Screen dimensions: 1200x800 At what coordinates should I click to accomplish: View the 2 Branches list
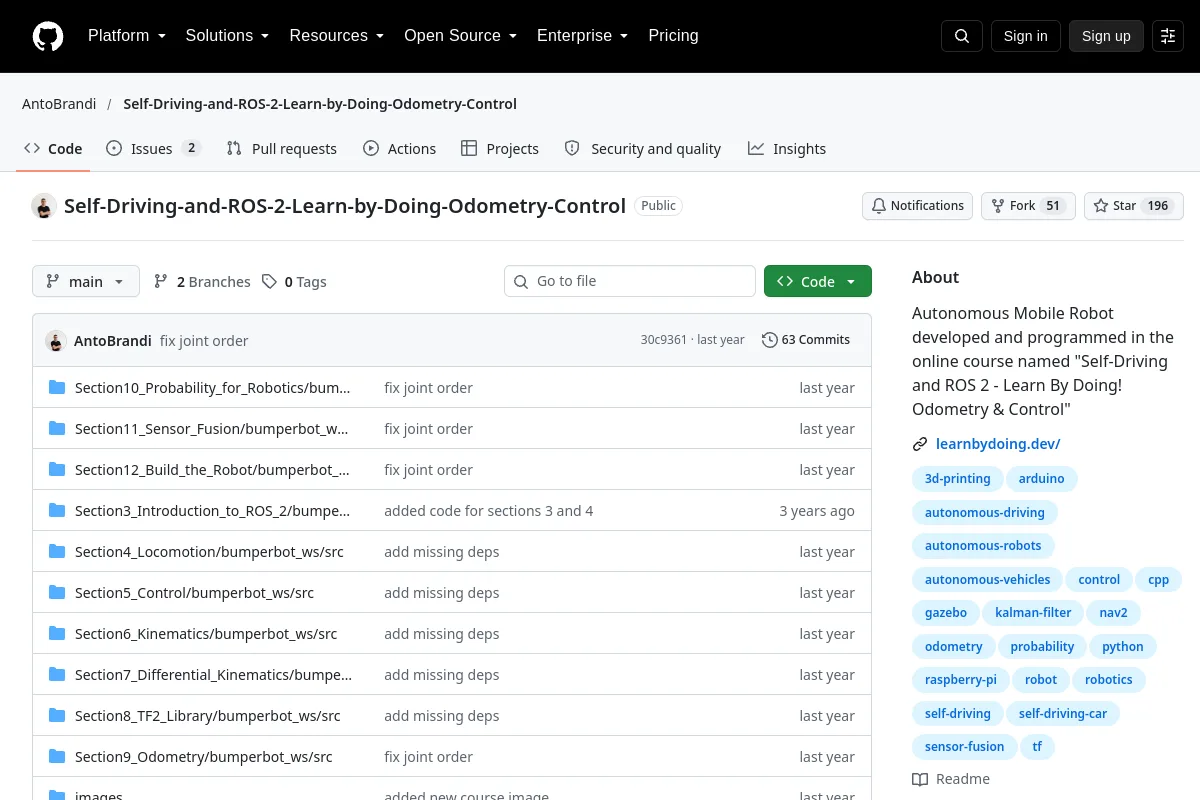click(x=202, y=282)
